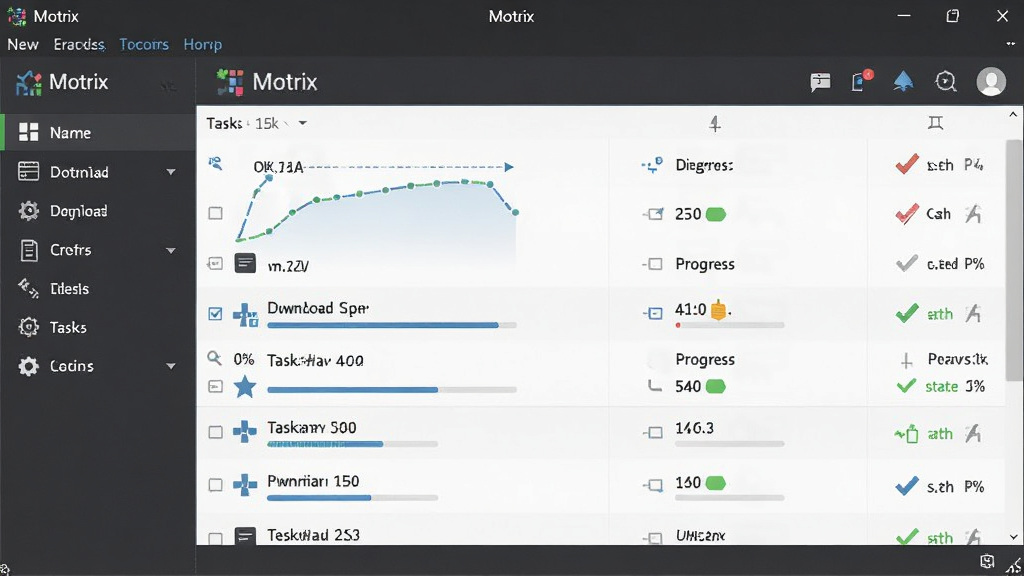Click the red checkmark in the Cah row

point(906,214)
